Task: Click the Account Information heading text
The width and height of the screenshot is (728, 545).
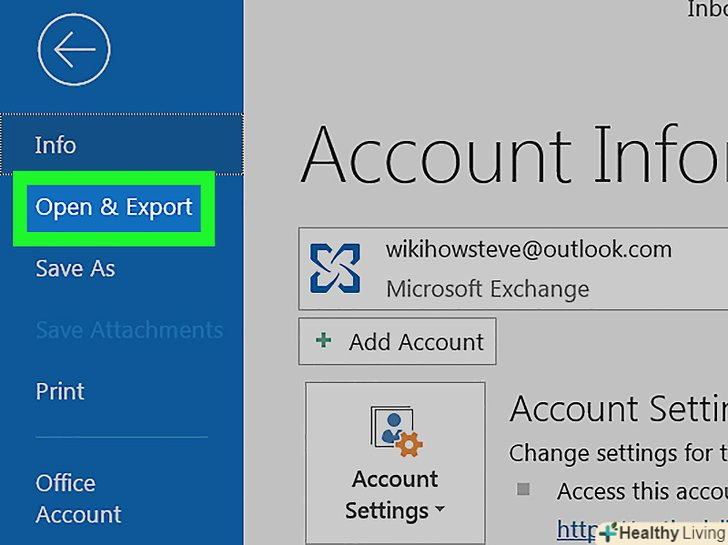Action: [514, 155]
